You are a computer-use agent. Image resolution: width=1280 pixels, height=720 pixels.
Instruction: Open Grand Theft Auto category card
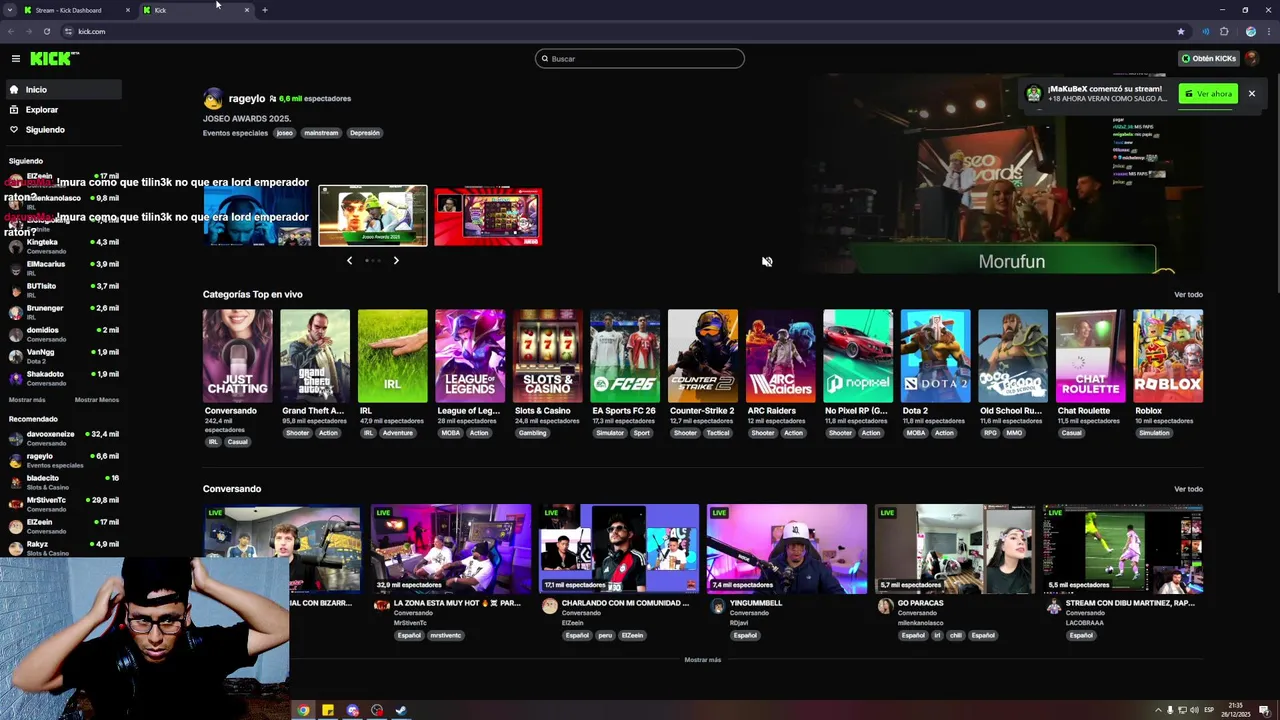(x=315, y=357)
